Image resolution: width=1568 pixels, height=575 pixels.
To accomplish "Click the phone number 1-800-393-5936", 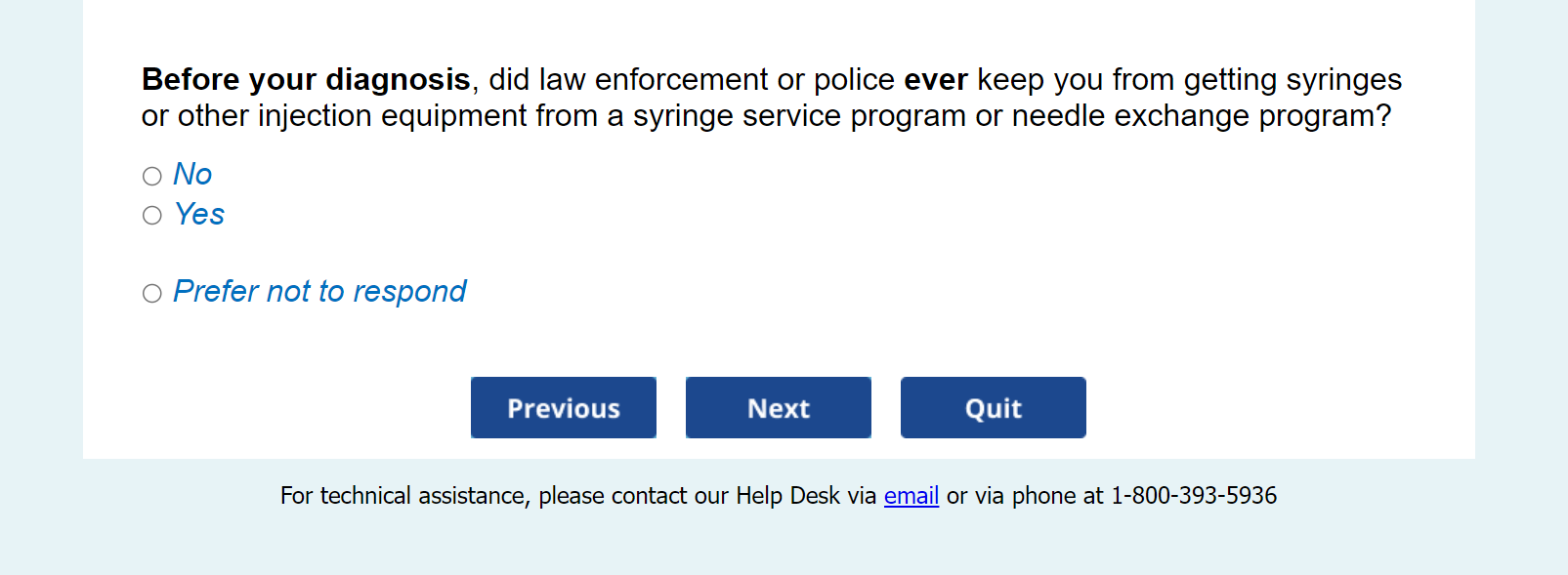I will tap(1193, 496).
